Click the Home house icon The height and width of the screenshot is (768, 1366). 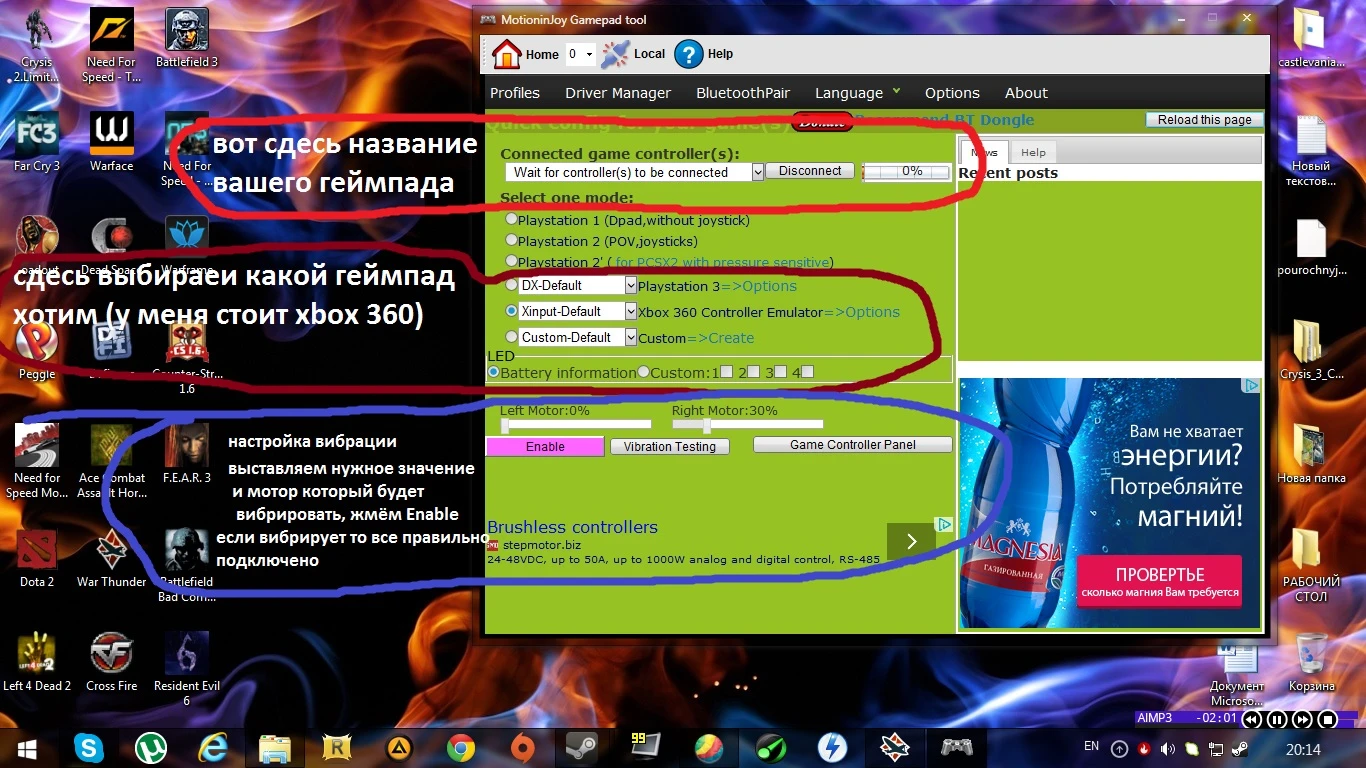pos(507,54)
